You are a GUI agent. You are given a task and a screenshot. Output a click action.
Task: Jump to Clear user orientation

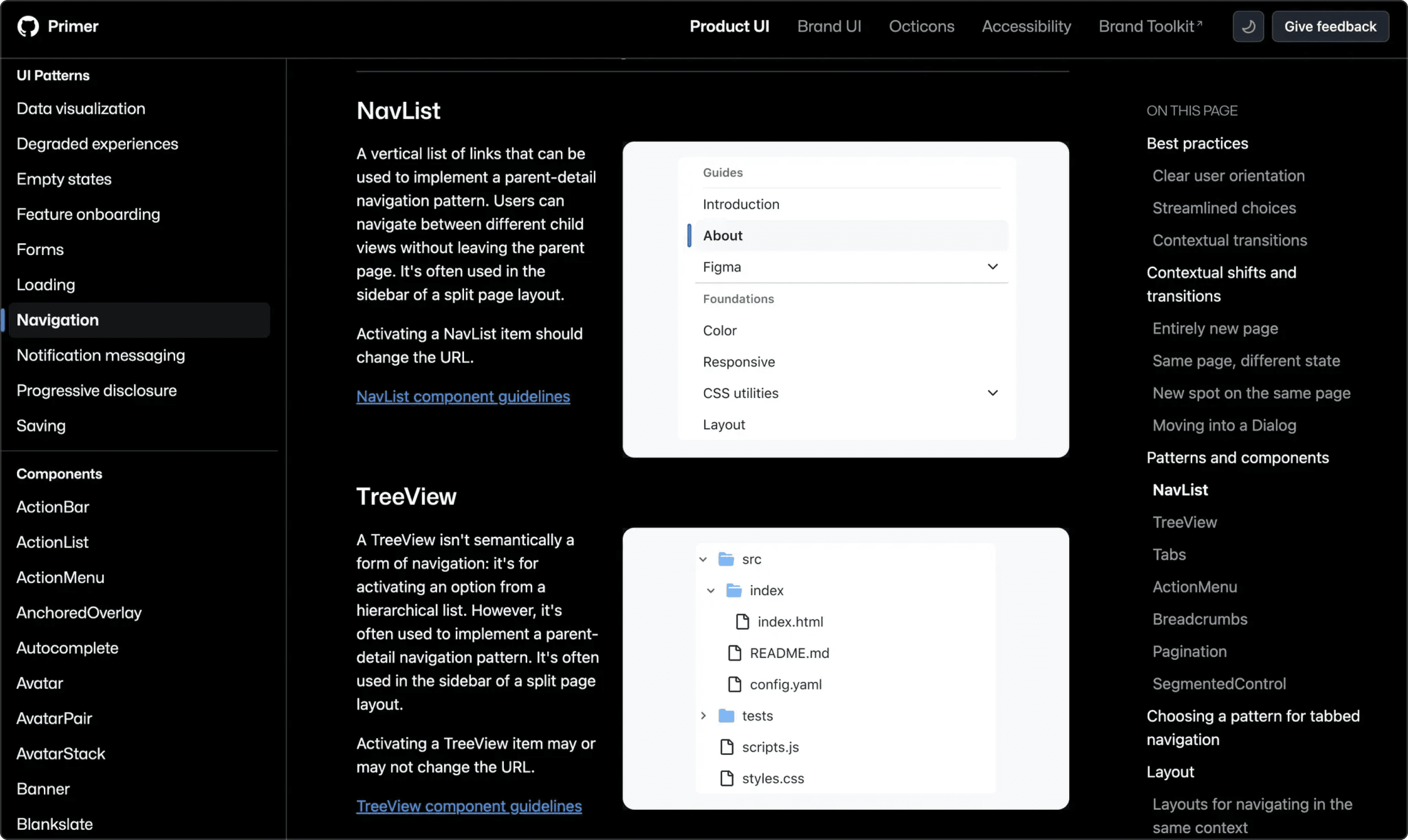[x=1228, y=176]
